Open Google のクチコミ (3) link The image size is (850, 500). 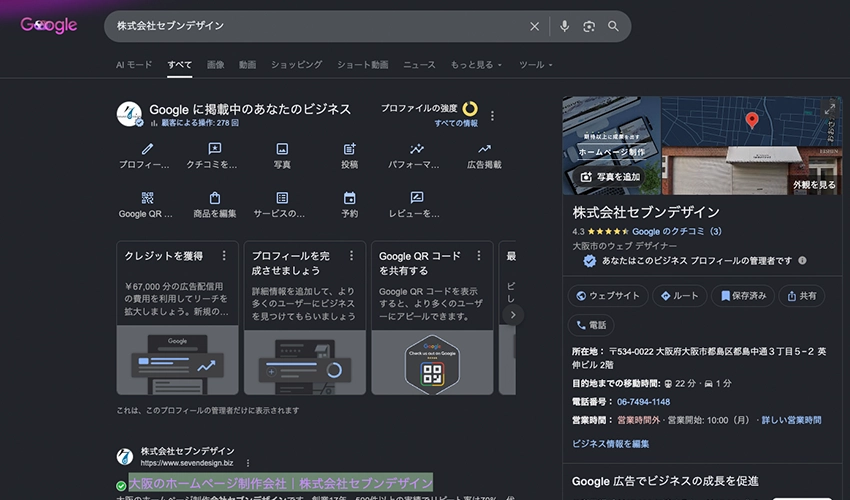point(677,231)
